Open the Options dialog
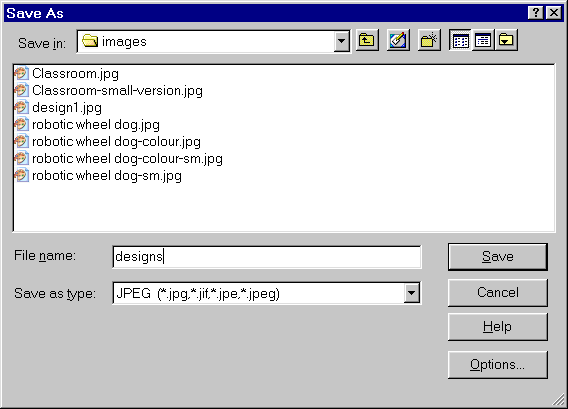Viewport: 568px width, 409px height. [498, 364]
